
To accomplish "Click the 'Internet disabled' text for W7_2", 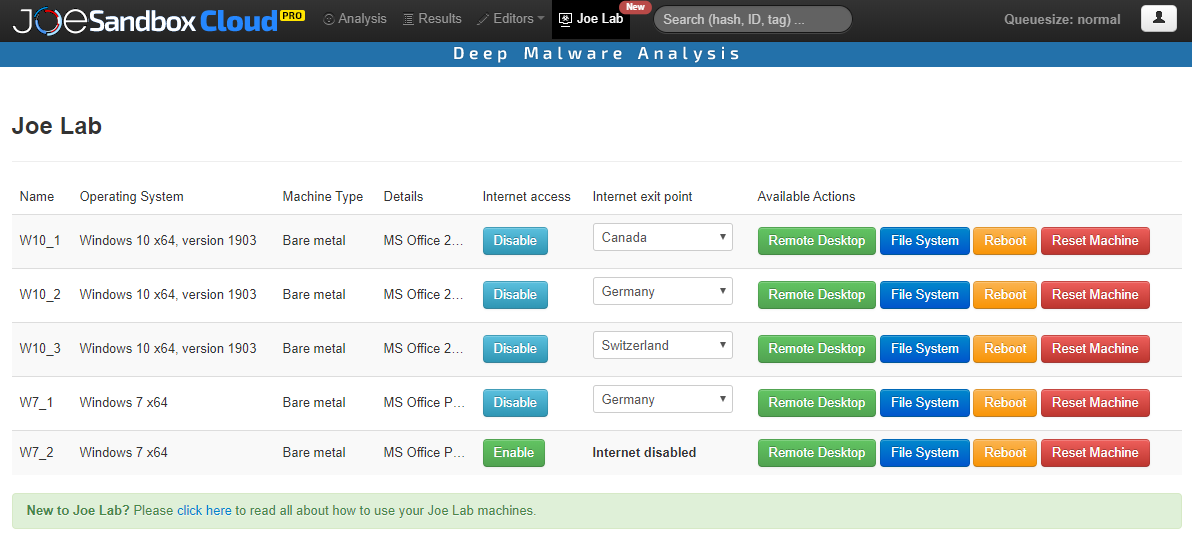I will 645,453.
